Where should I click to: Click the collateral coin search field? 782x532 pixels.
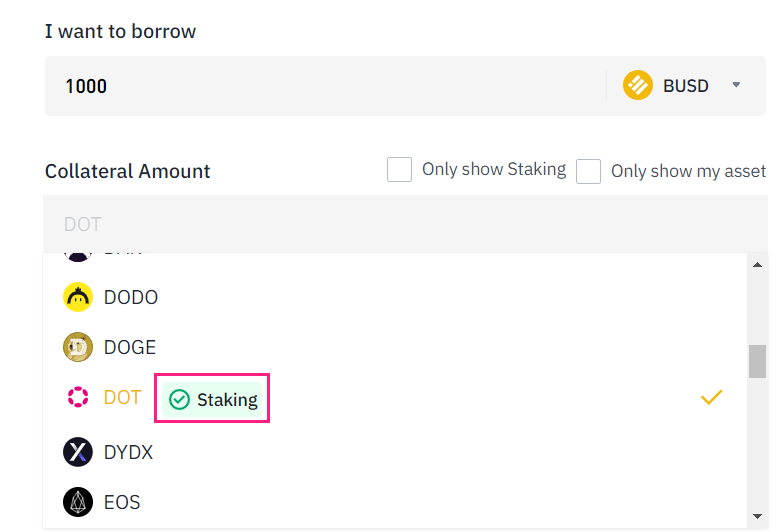click(x=390, y=224)
